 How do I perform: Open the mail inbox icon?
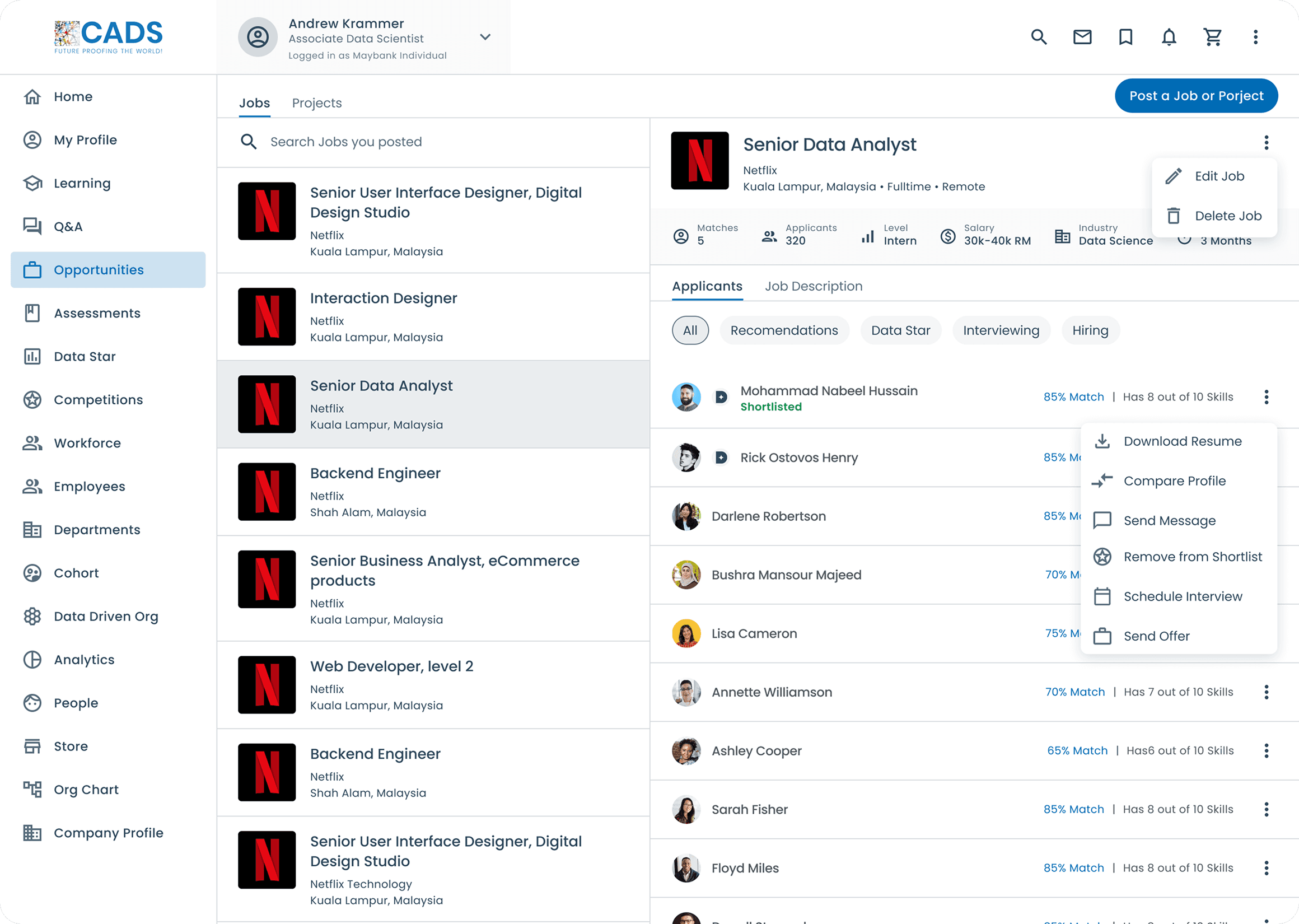click(1082, 38)
